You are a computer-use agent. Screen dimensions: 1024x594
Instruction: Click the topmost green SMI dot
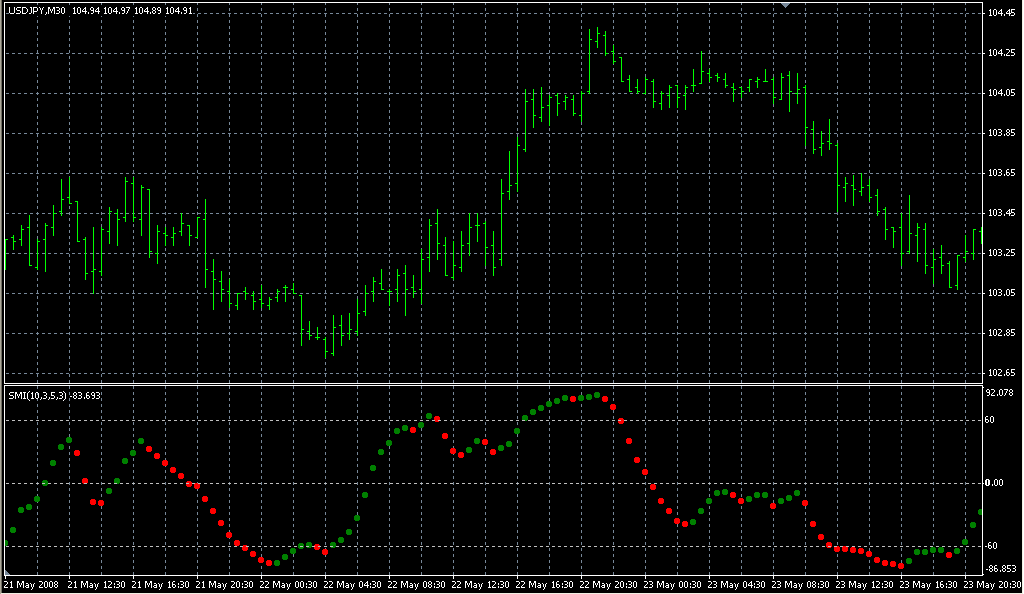tap(597, 395)
